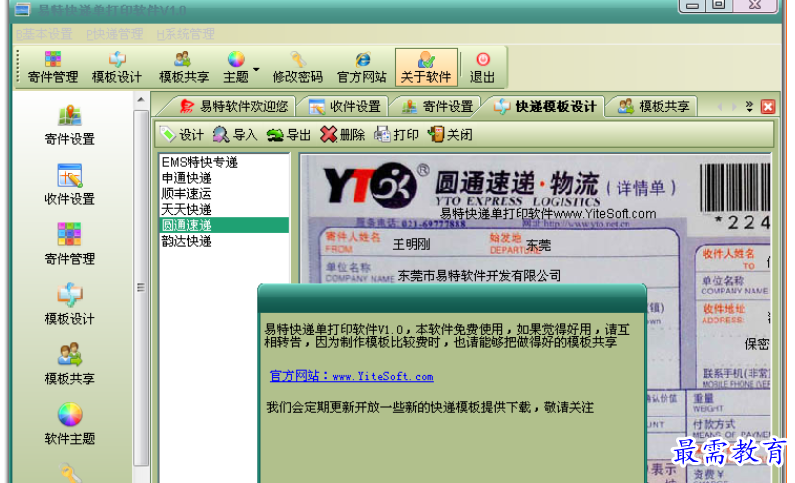The height and width of the screenshot is (483, 795).
Task: Select 天天快递 in template list
Action: pos(224,209)
